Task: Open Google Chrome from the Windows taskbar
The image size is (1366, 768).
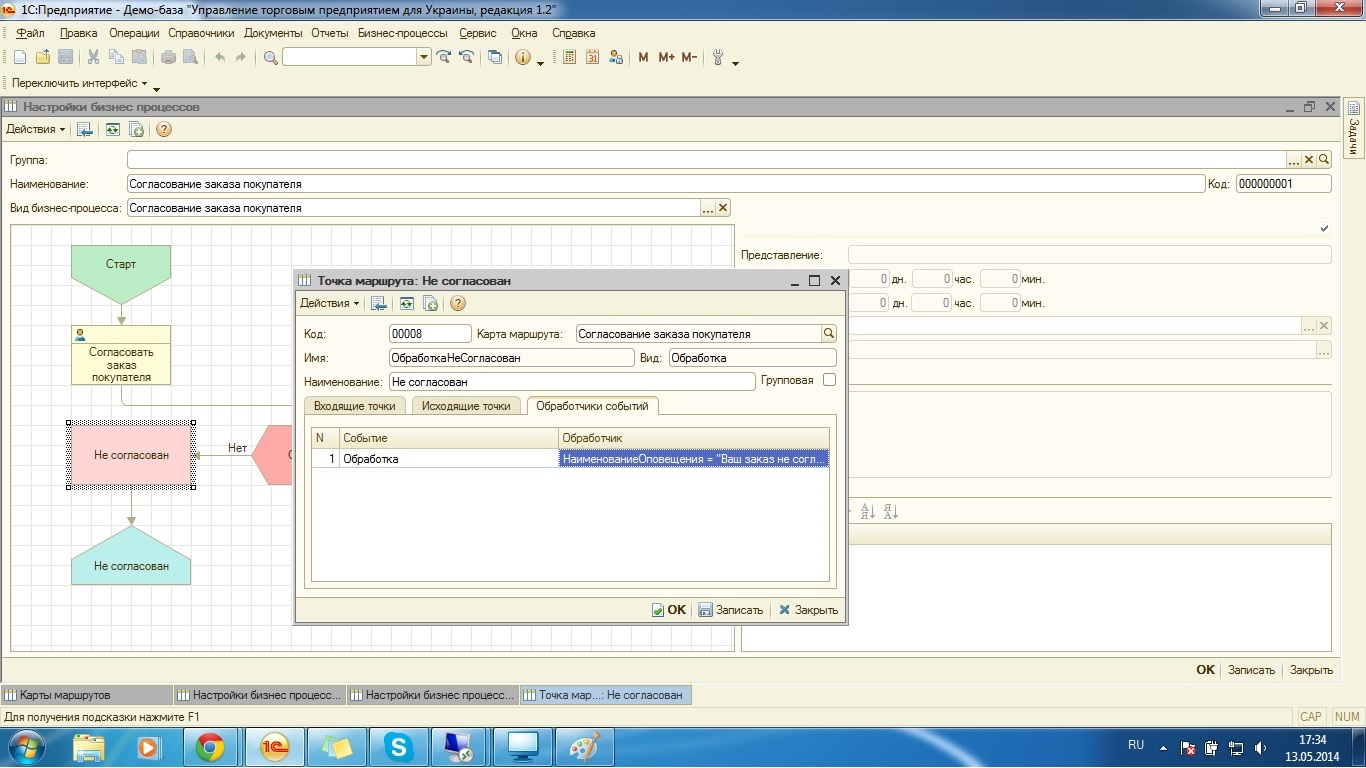Action: point(210,746)
